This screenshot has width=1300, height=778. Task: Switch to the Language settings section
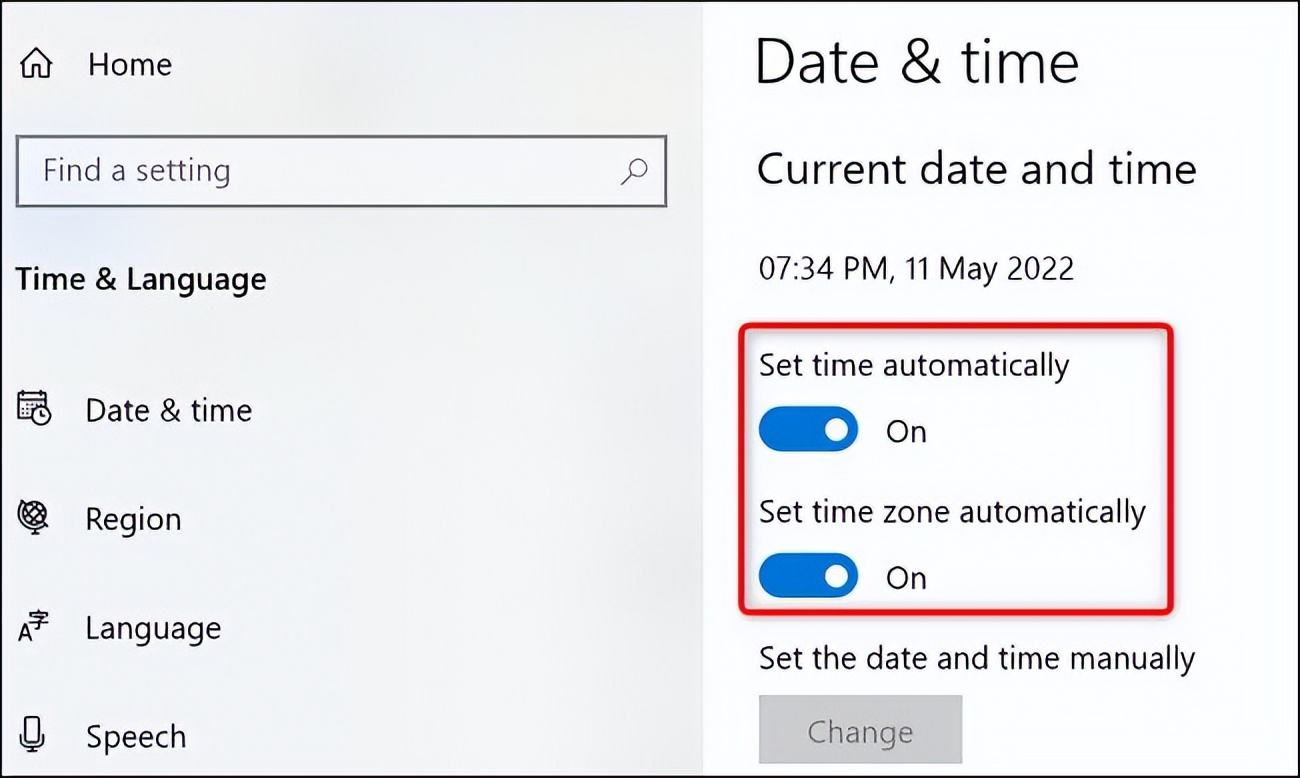point(153,627)
